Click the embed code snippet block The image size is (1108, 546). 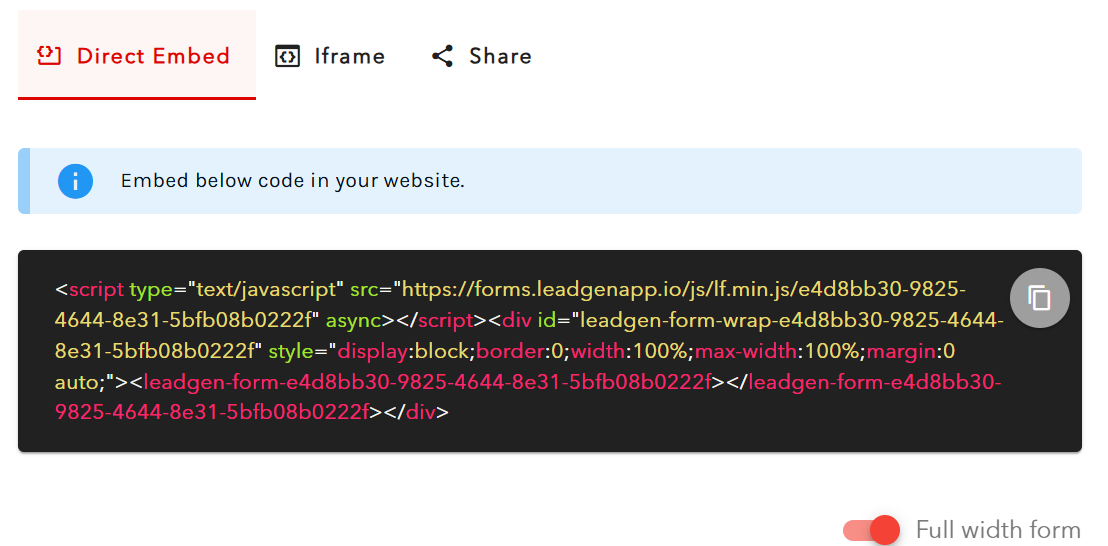tap(550, 351)
